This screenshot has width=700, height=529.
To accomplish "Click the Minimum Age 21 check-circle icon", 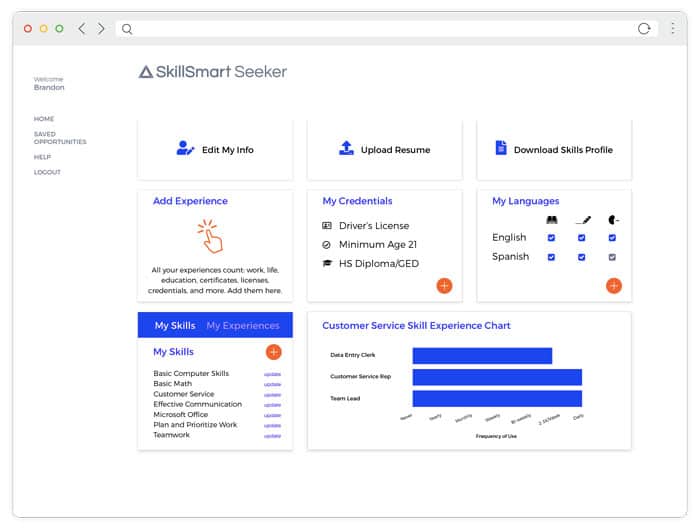I will click(x=326, y=245).
